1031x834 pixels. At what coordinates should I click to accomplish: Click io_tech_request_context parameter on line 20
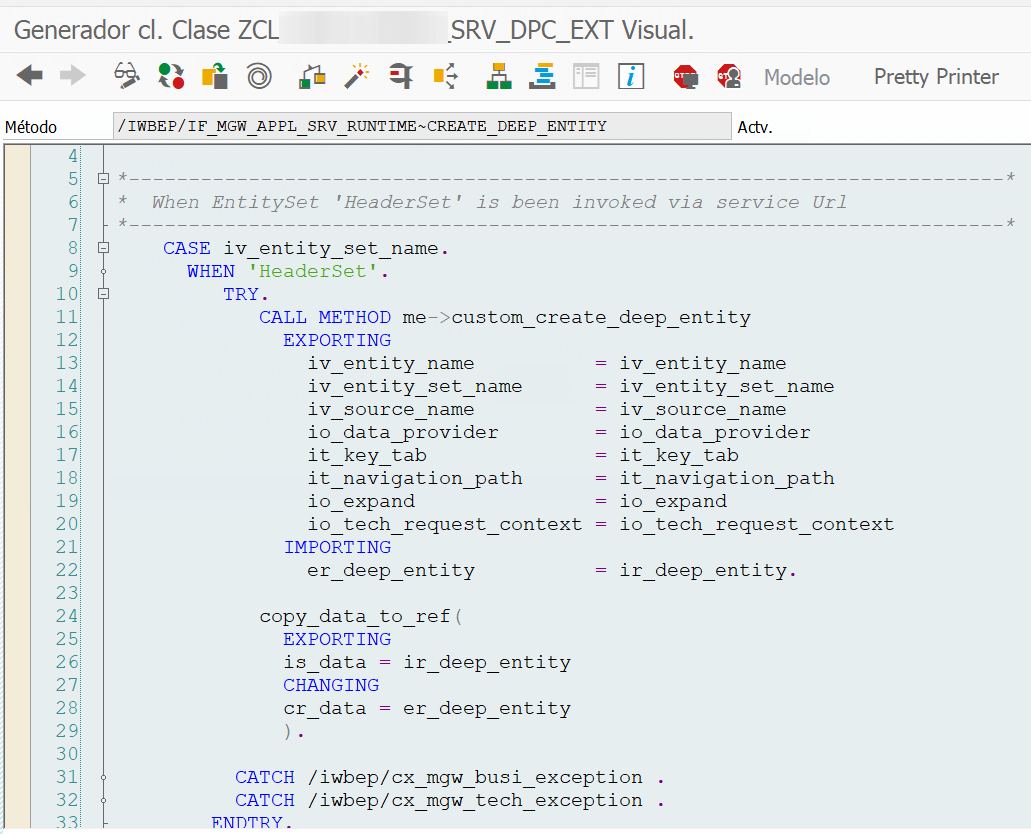click(x=444, y=525)
